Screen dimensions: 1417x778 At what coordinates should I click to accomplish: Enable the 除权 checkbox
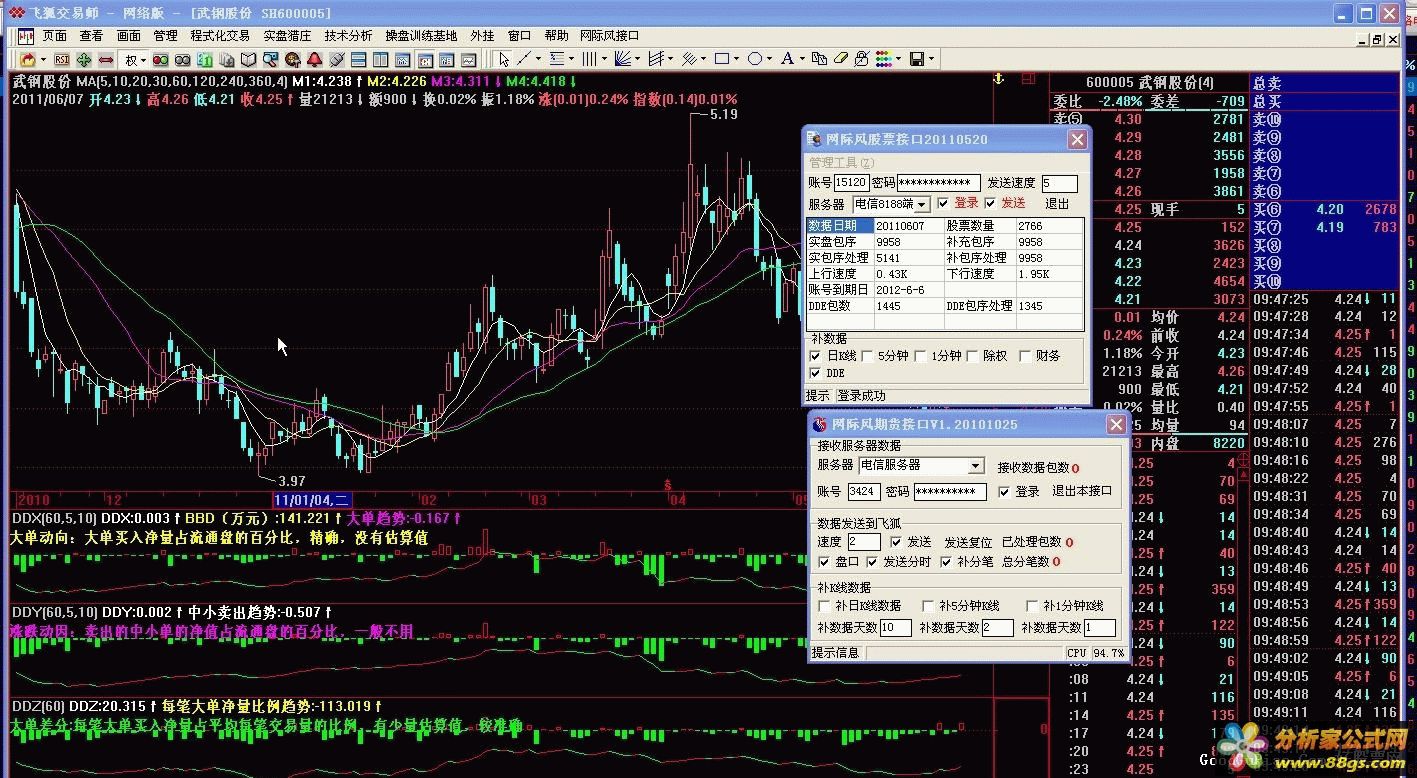pyautogui.click(x=973, y=356)
